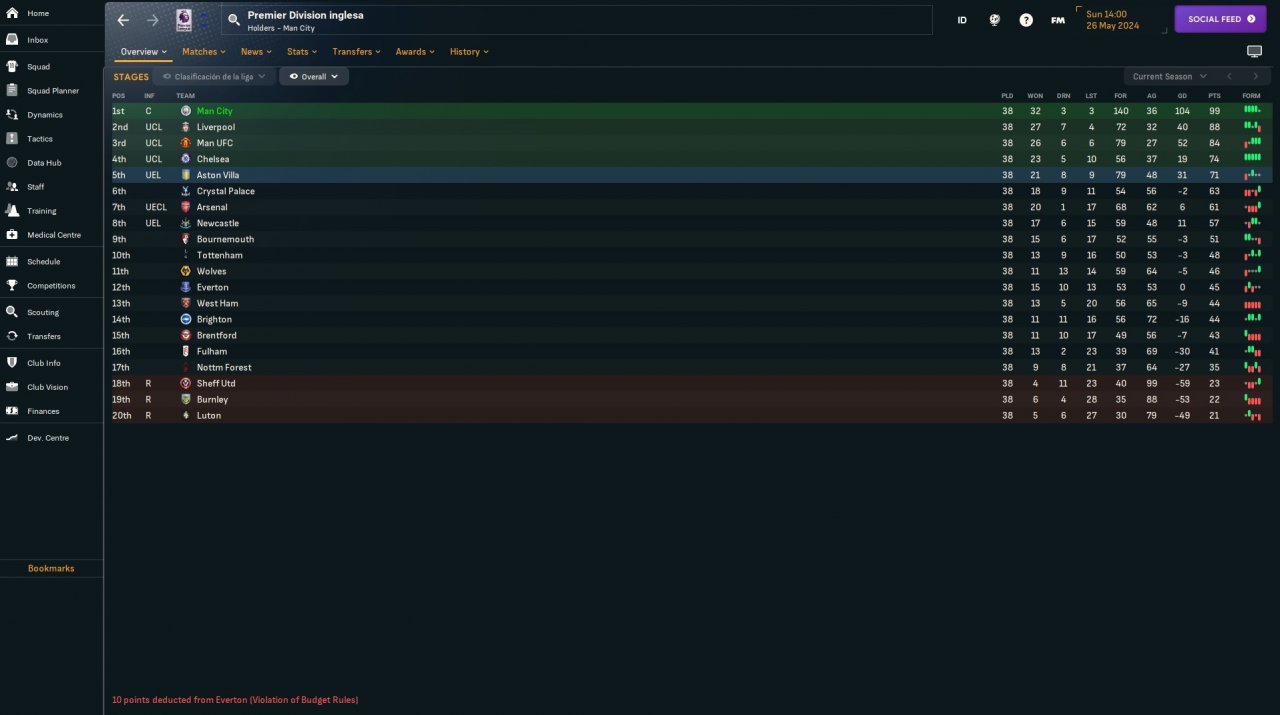Click Everton points deduction note

click(x=235, y=700)
